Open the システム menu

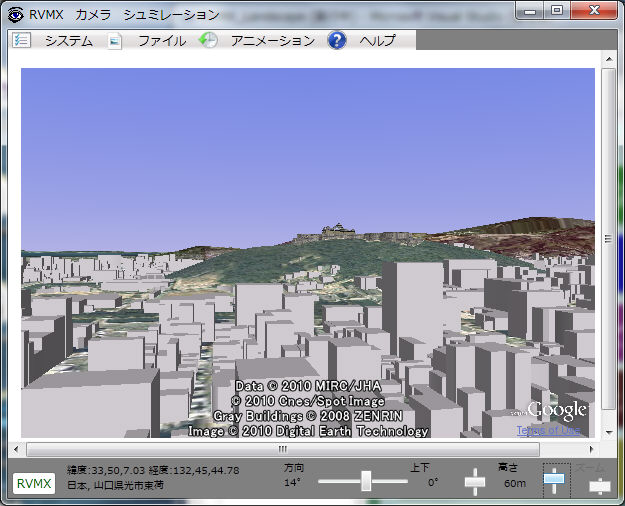tap(68, 41)
